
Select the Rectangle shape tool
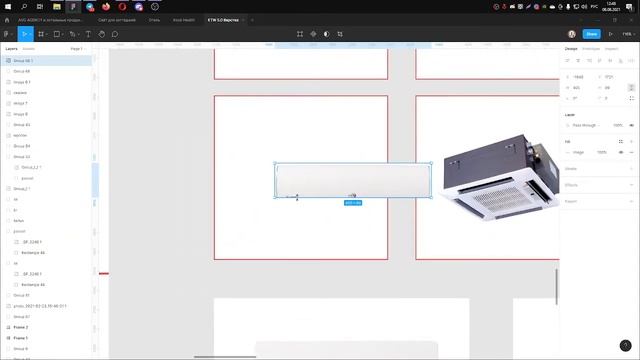click(x=57, y=34)
